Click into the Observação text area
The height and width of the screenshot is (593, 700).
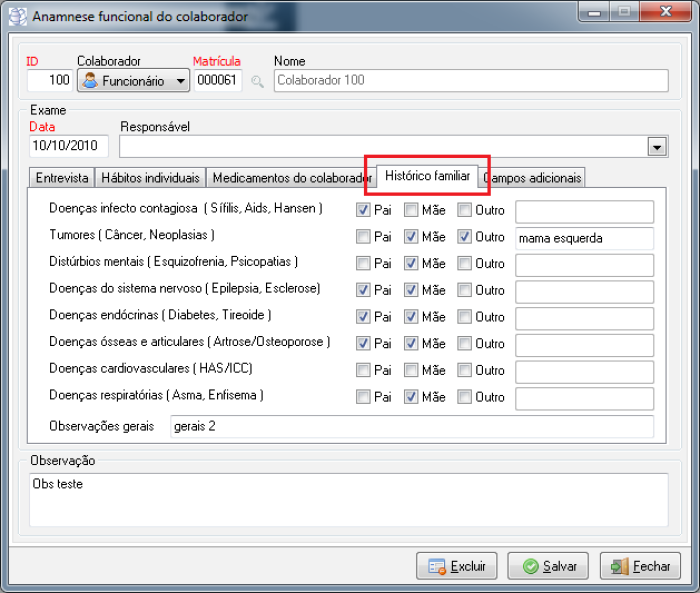point(349,499)
